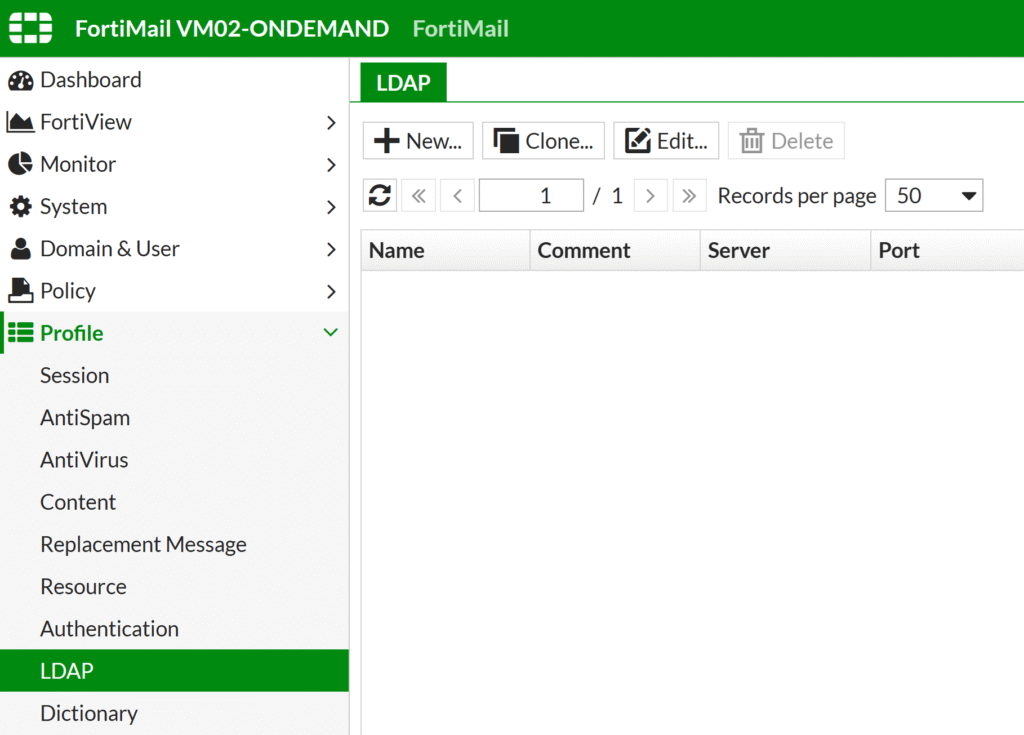This screenshot has width=1024, height=735.
Task: Click the Policy sidebar icon
Action: (22, 290)
